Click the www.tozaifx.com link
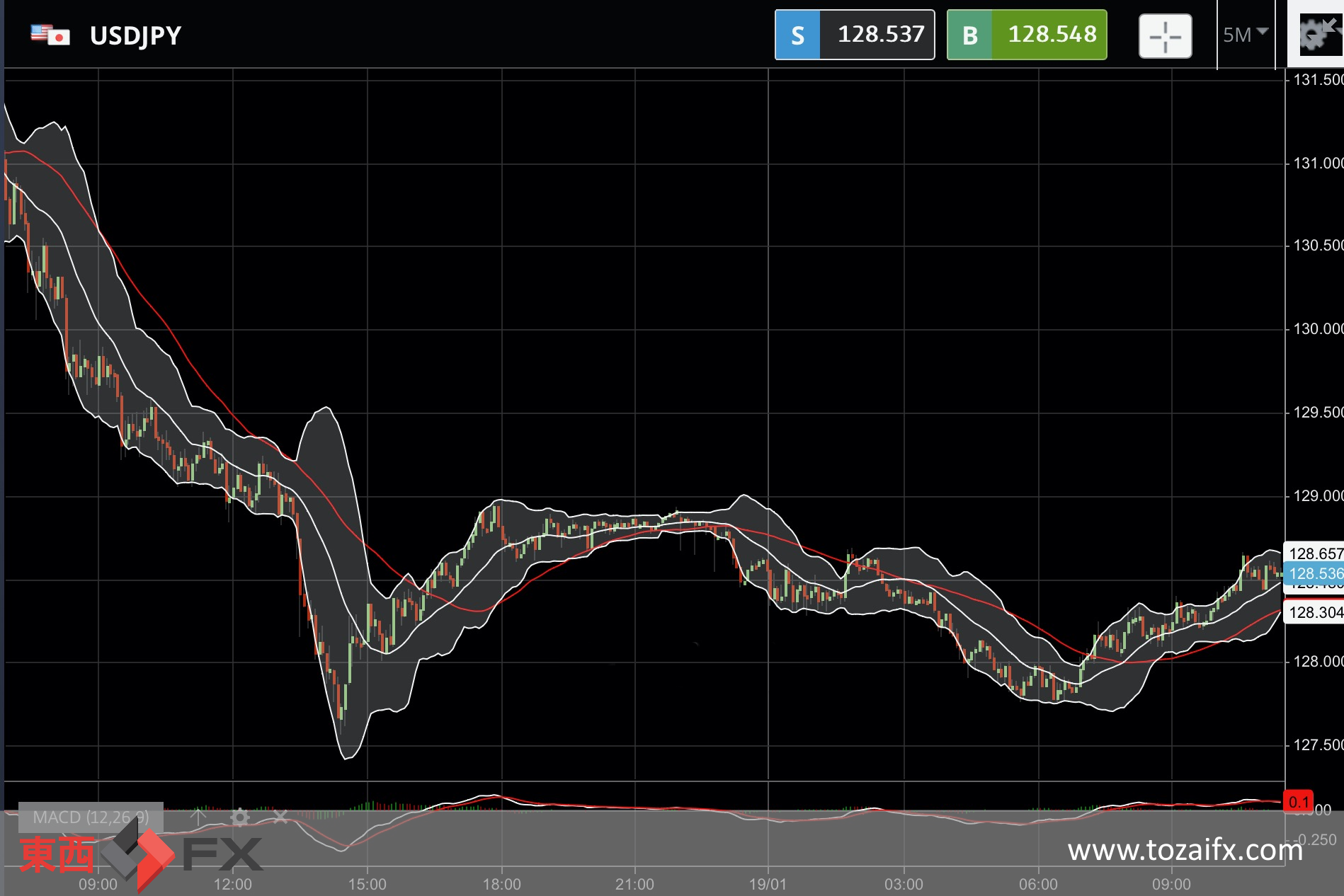The width and height of the screenshot is (1344, 896). 1185,850
